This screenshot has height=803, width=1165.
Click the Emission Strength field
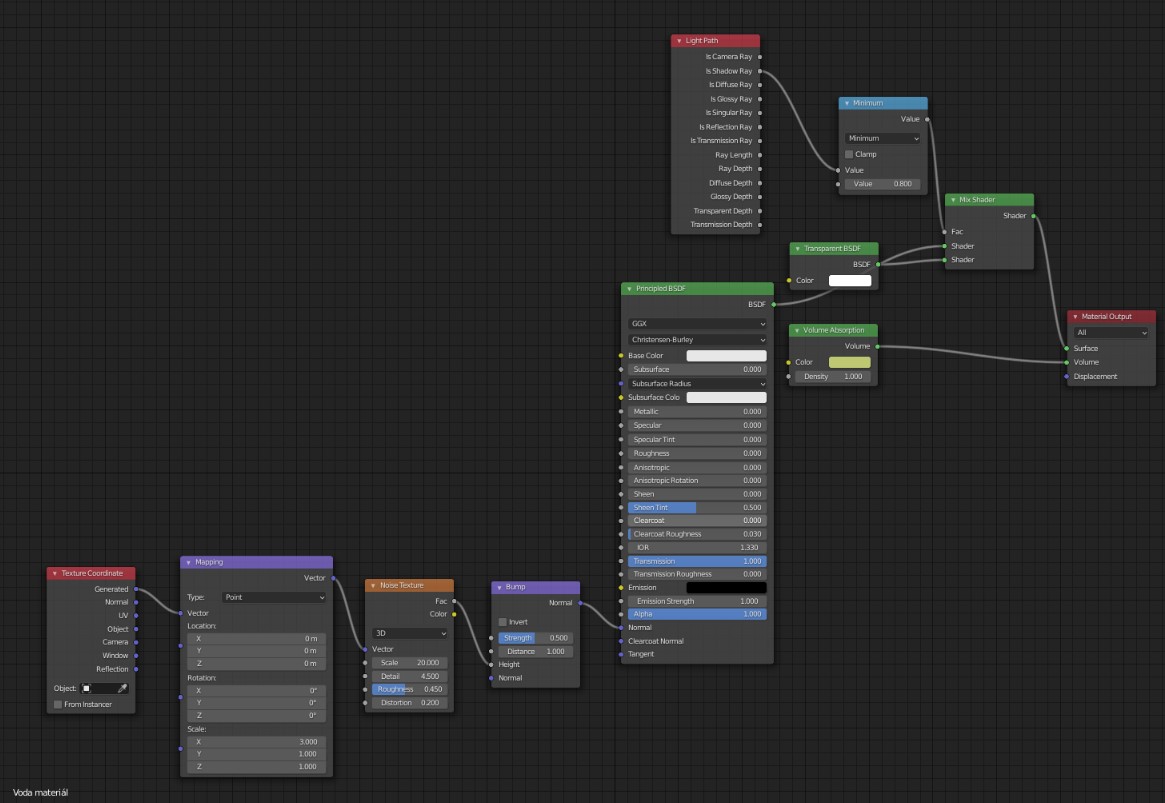click(697, 602)
